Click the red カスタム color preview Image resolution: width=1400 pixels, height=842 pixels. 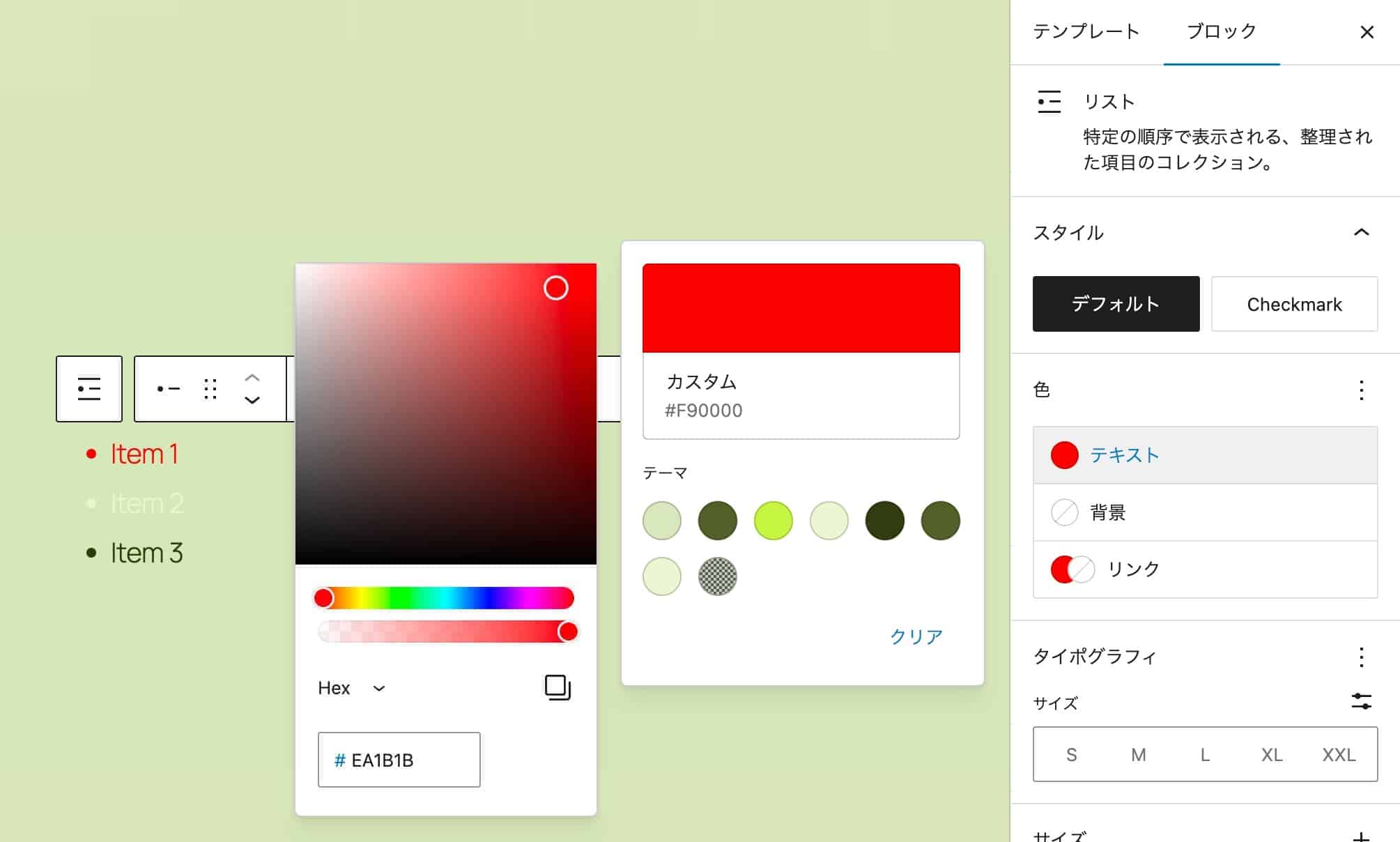(801, 308)
